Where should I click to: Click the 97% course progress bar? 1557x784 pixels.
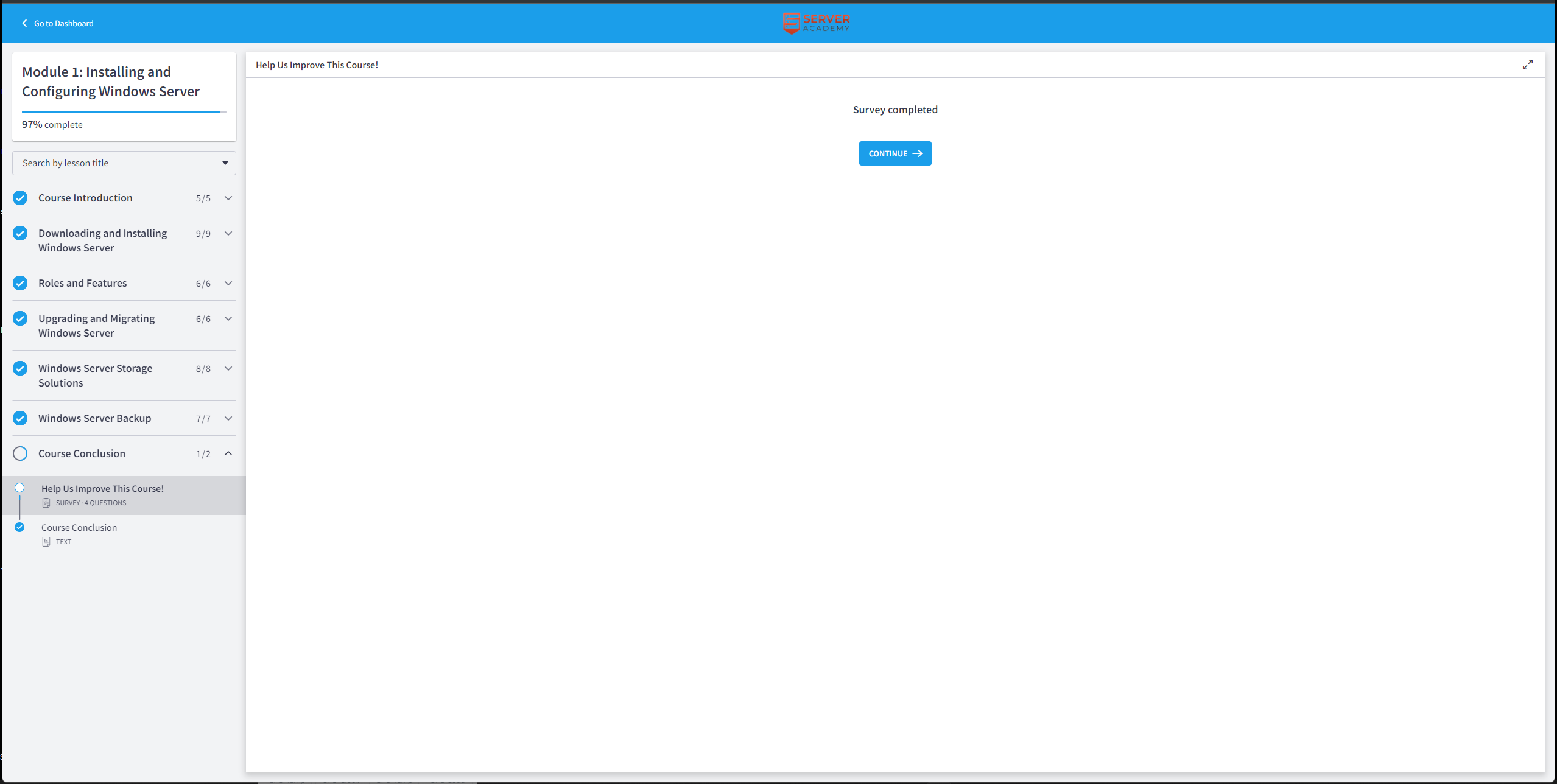124,112
